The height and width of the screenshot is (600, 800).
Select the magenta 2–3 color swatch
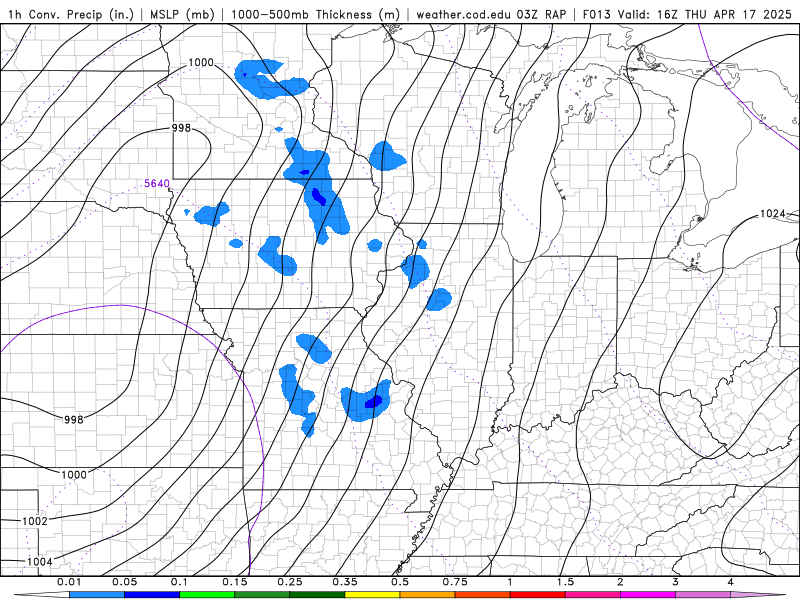pos(648,595)
